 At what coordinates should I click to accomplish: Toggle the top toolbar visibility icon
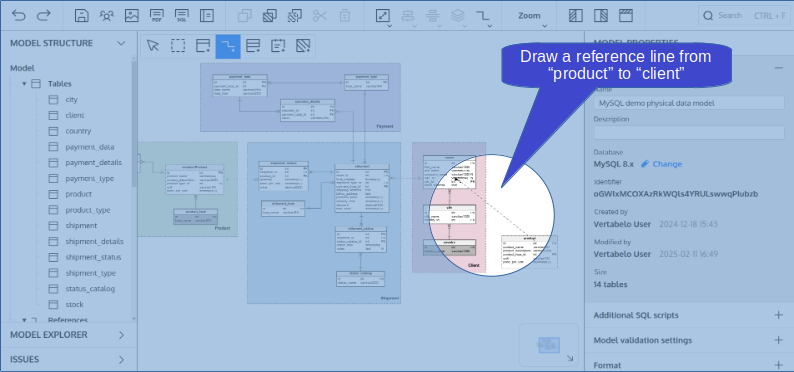(x=626, y=16)
